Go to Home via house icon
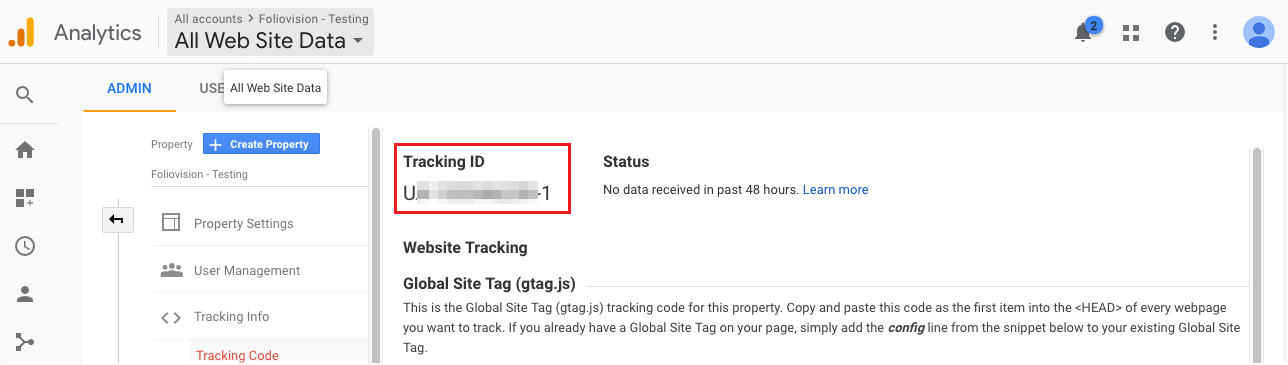This screenshot has height=365, width=1288. pyautogui.click(x=25, y=150)
